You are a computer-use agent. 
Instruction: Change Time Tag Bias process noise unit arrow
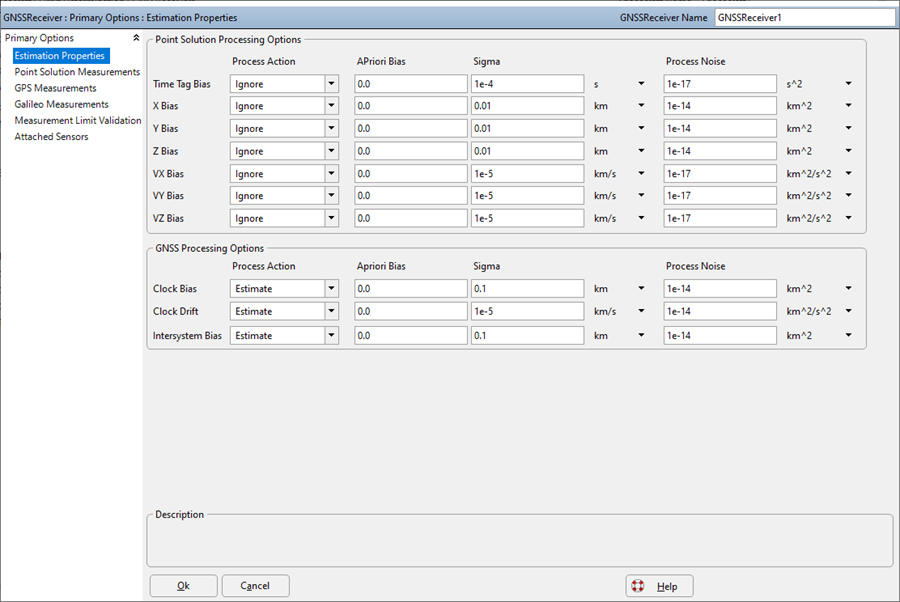[848, 84]
